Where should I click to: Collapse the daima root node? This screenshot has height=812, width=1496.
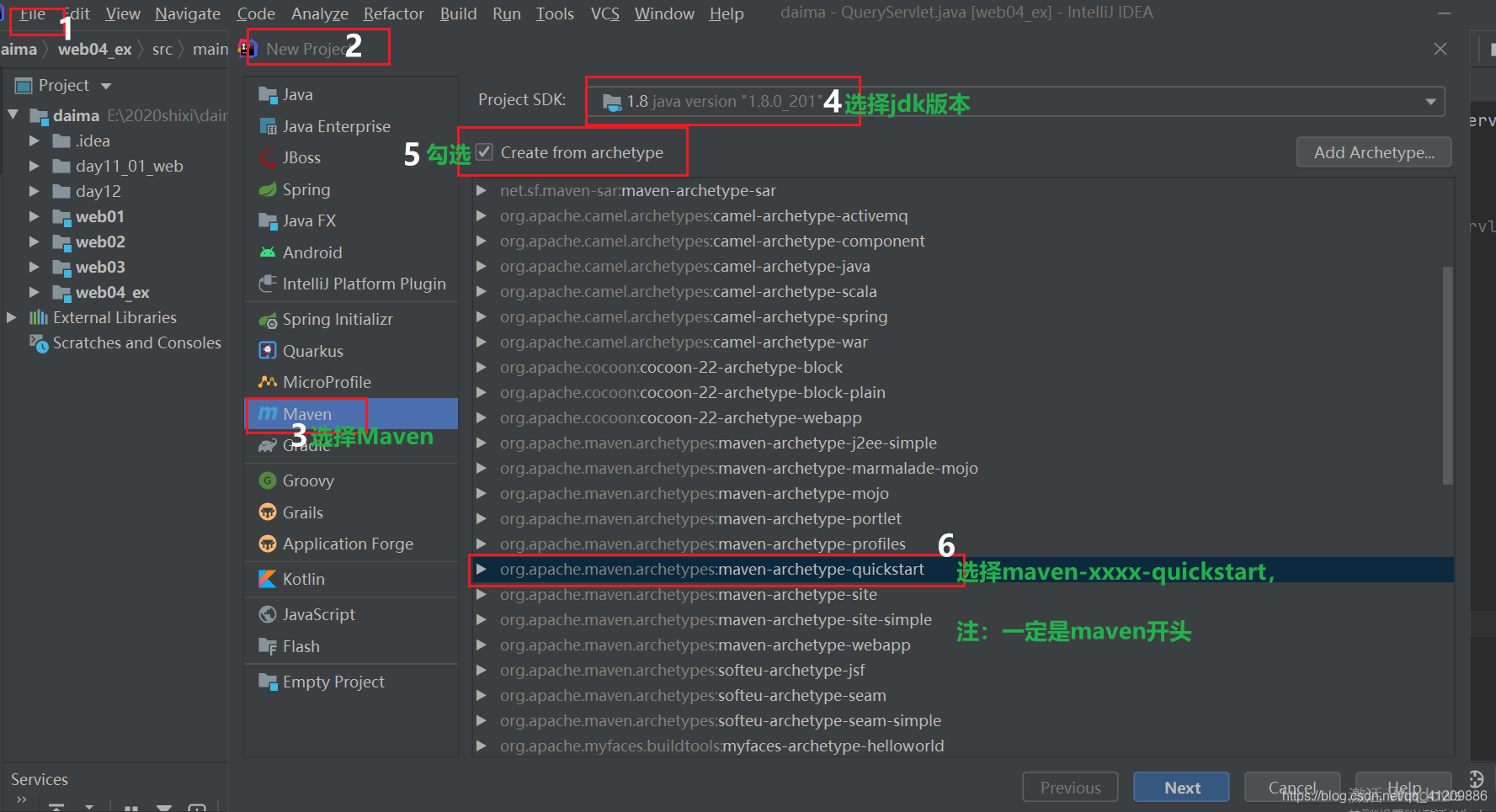pyautogui.click(x=13, y=114)
